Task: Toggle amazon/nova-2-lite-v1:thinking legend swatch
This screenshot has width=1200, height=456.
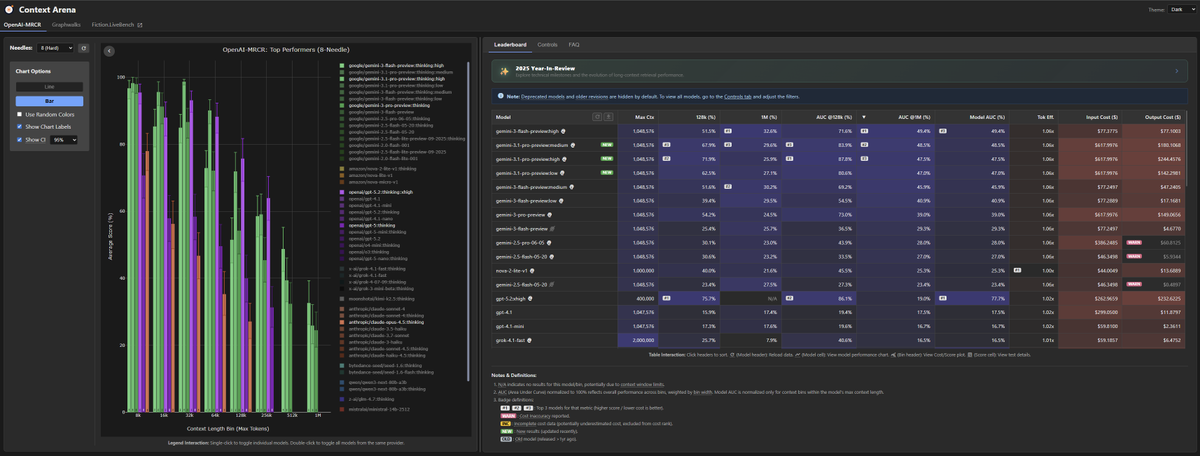Action: (x=342, y=169)
